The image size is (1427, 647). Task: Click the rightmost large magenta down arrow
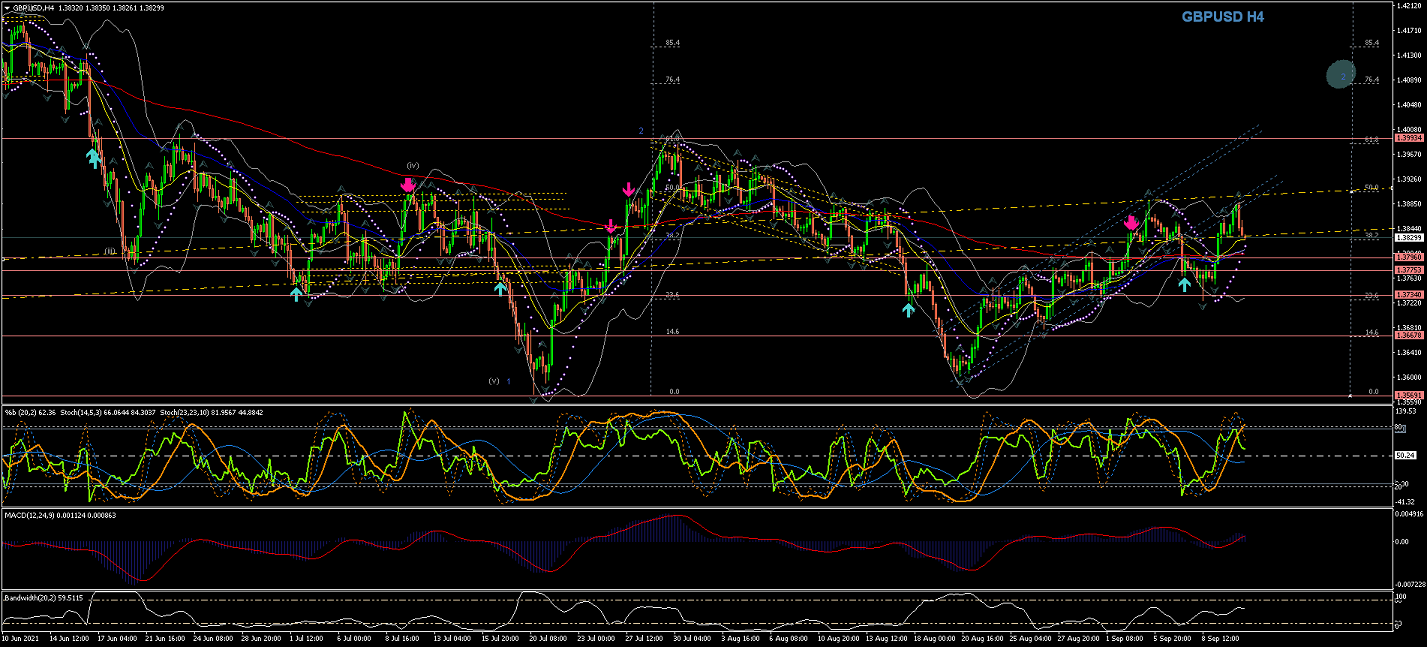click(x=1131, y=223)
